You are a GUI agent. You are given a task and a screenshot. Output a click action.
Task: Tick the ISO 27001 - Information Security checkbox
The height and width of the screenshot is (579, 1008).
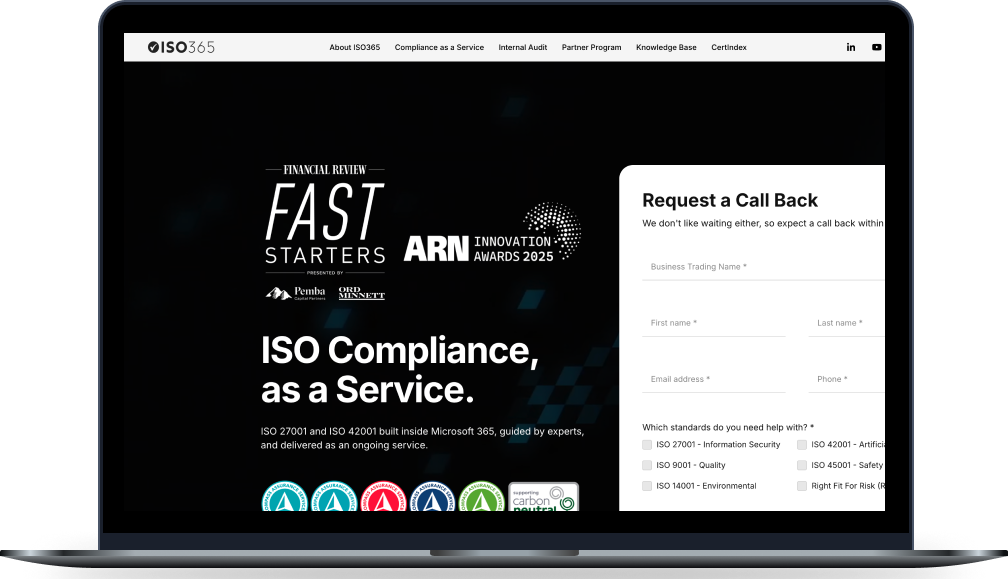click(x=647, y=445)
